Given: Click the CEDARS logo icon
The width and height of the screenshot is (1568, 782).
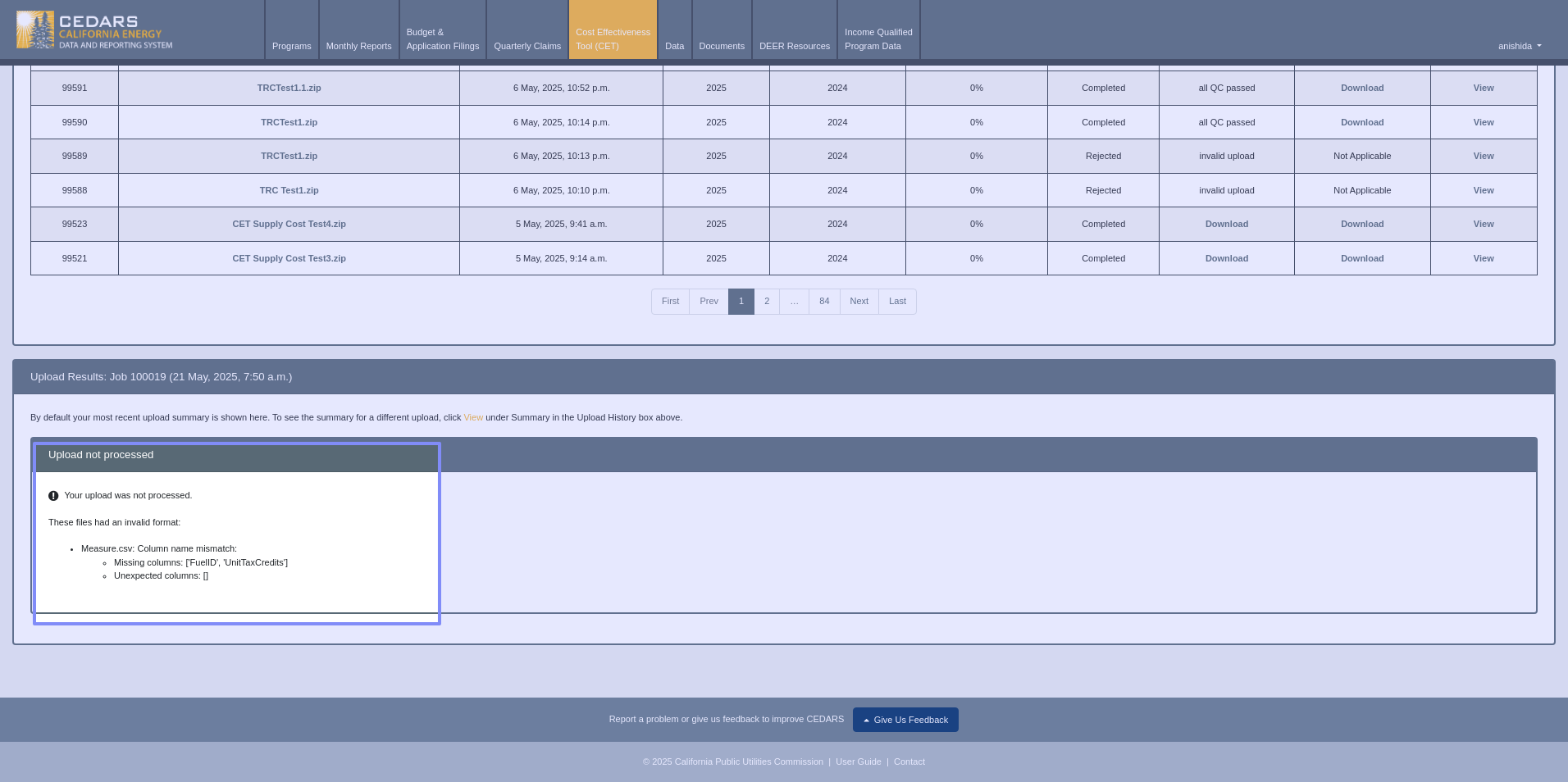Looking at the screenshot, I should [x=35, y=30].
